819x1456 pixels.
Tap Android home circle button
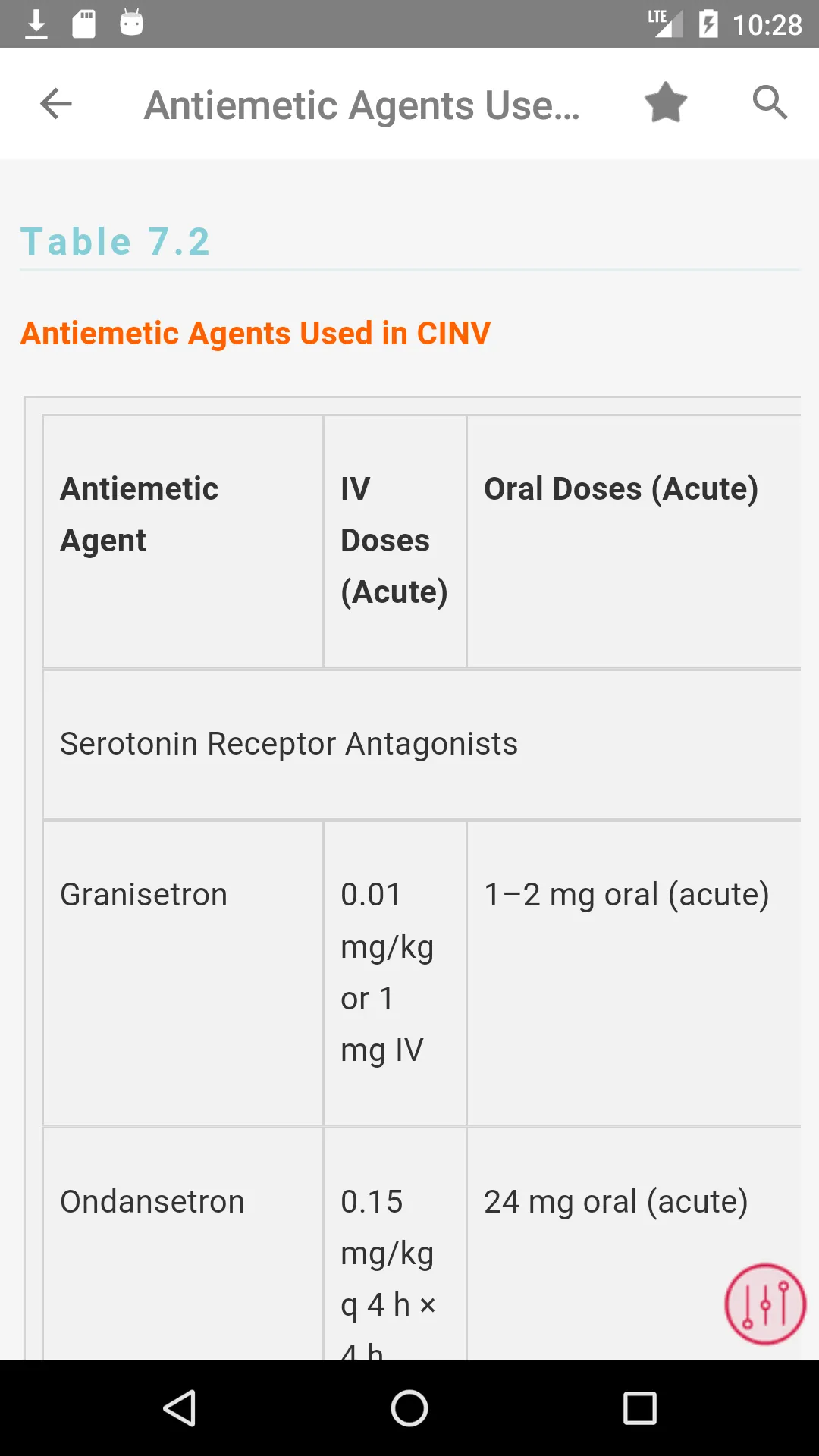point(409,1408)
